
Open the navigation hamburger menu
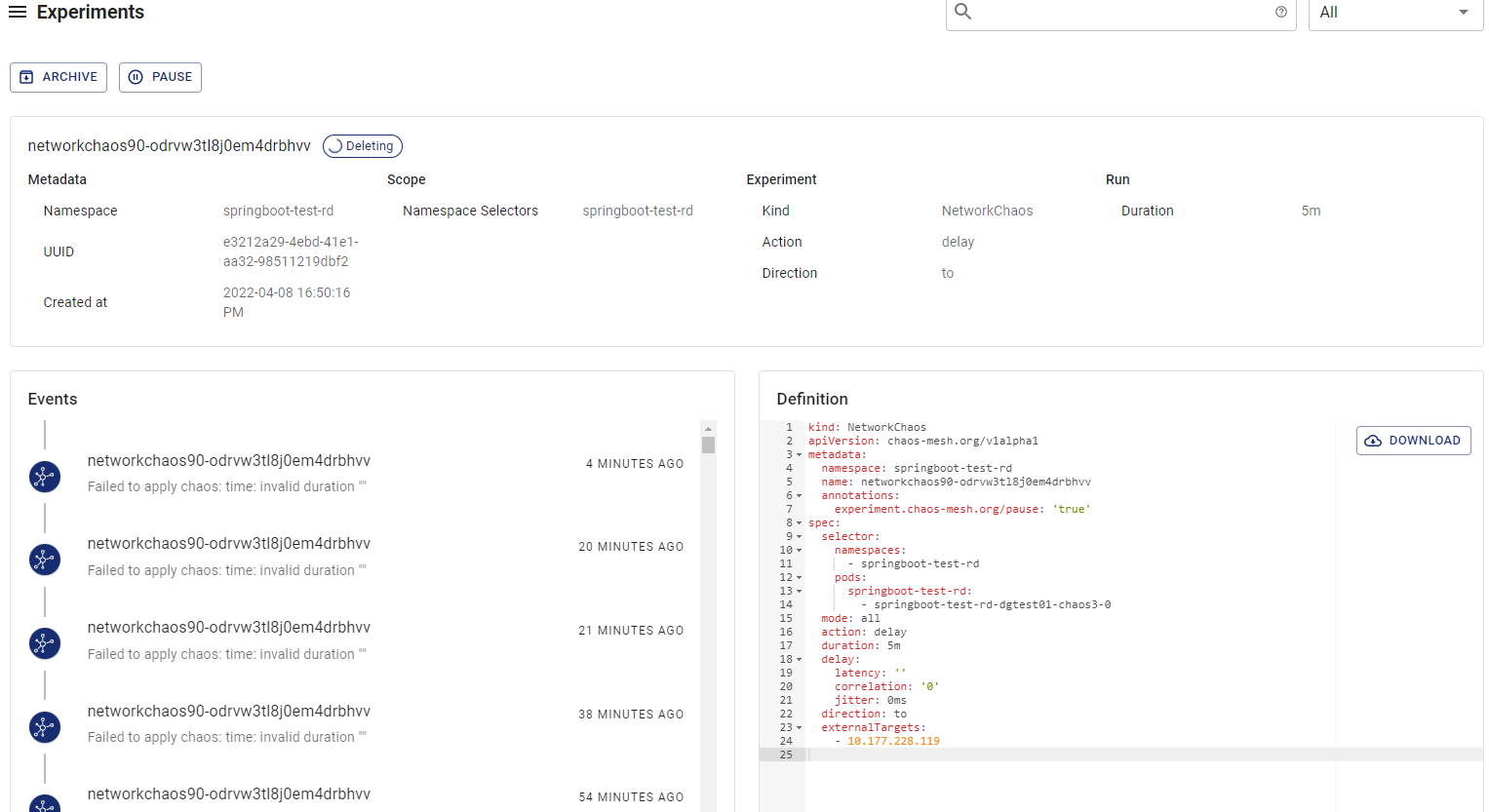tap(17, 12)
